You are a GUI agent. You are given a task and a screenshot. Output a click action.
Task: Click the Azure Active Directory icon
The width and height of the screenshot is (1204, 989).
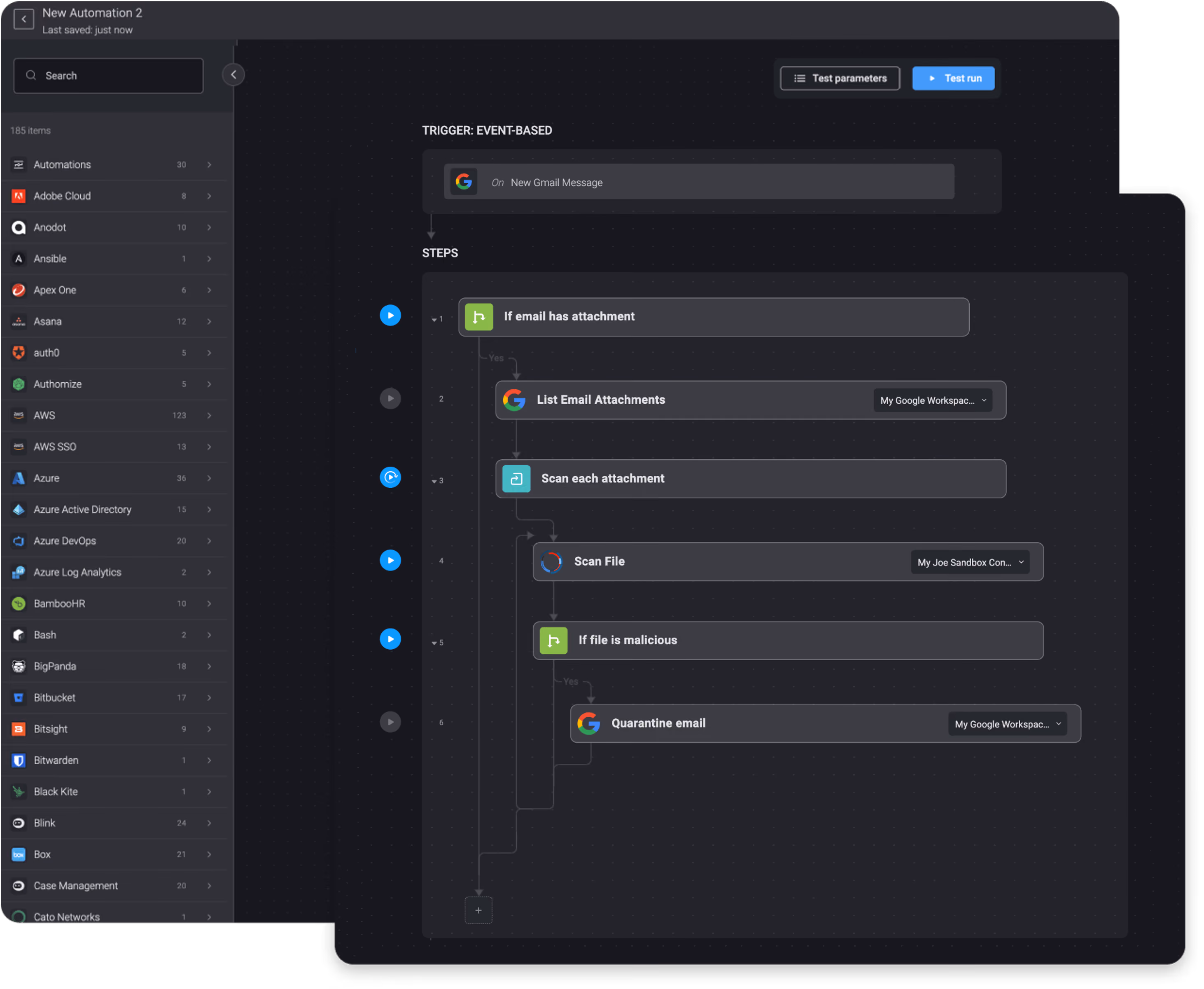(x=19, y=509)
